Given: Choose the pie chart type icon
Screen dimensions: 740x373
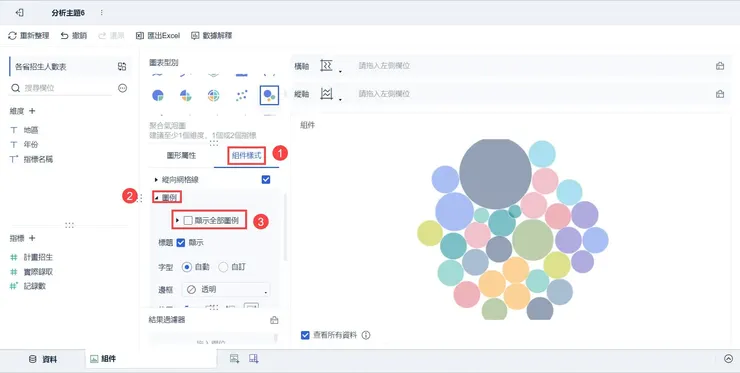Looking at the screenshot, I should [158, 95].
